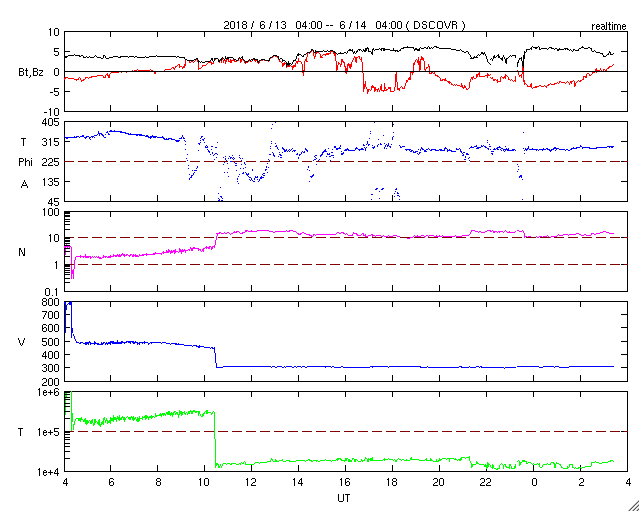Click the 'UT' x-axis label

343,497
